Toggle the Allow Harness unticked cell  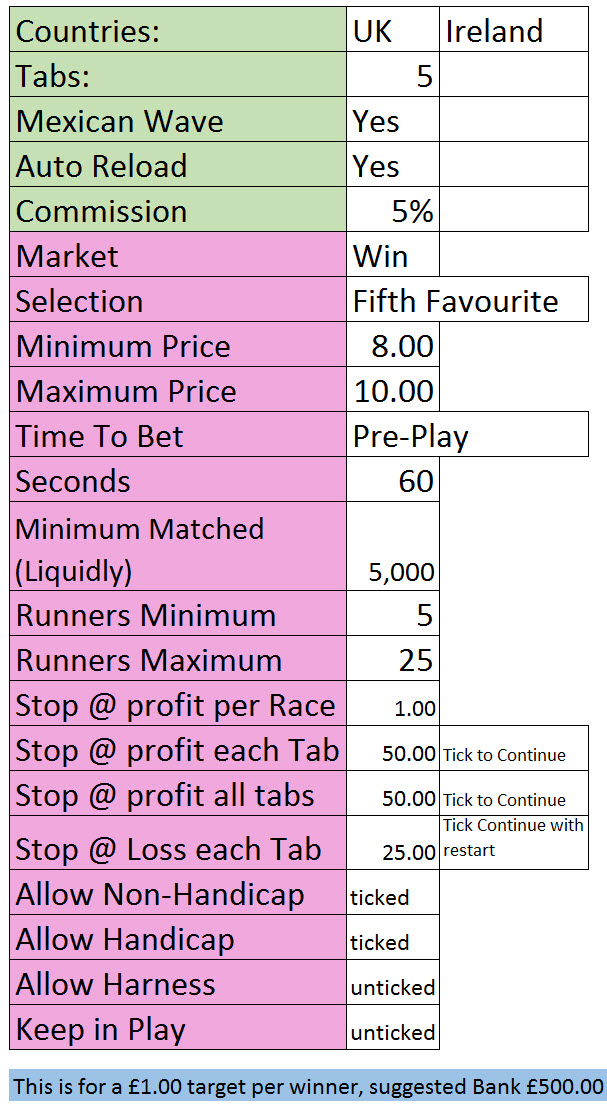[392, 987]
